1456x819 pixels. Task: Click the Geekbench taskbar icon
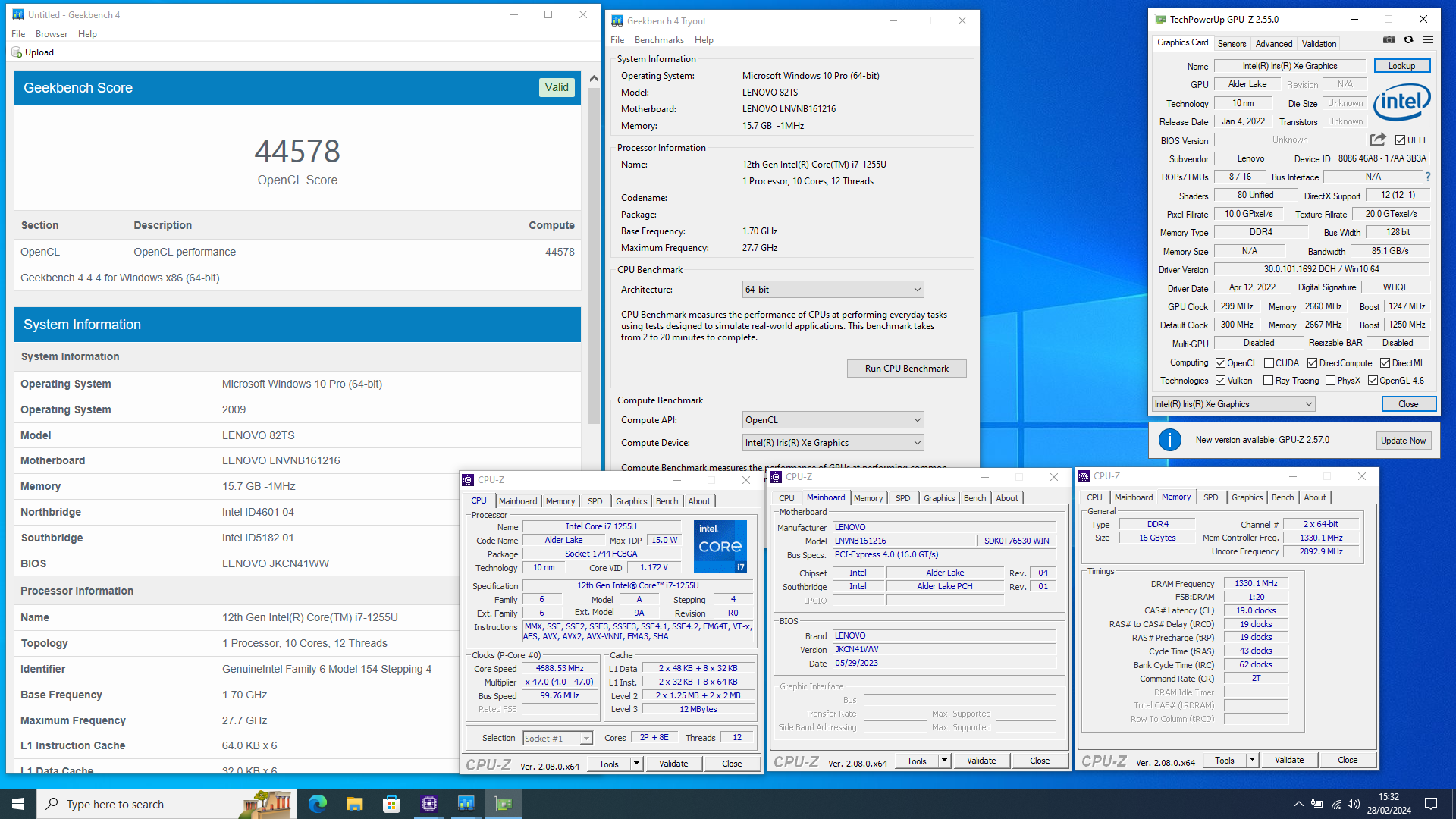click(x=466, y=804)
